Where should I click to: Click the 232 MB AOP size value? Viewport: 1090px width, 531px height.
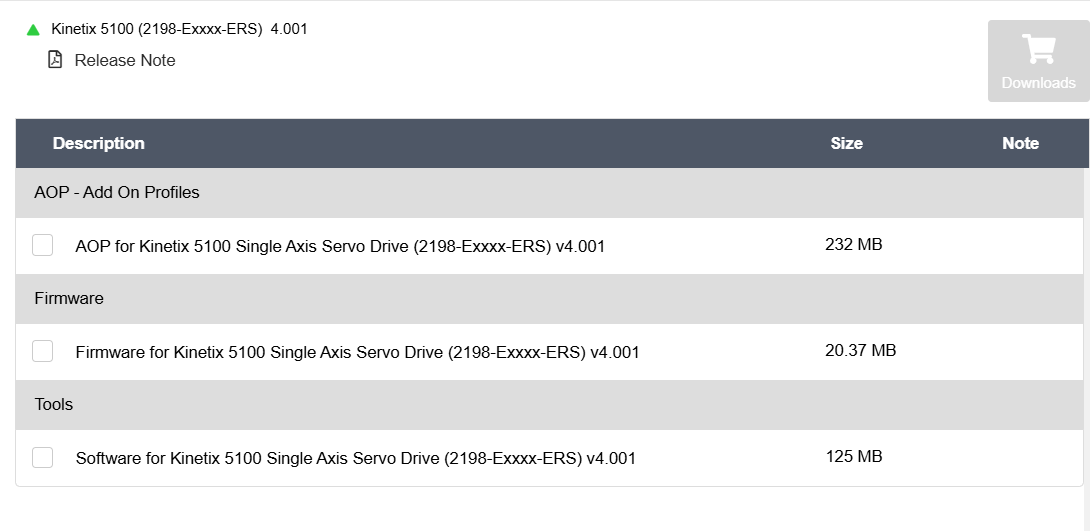[854, 244]
